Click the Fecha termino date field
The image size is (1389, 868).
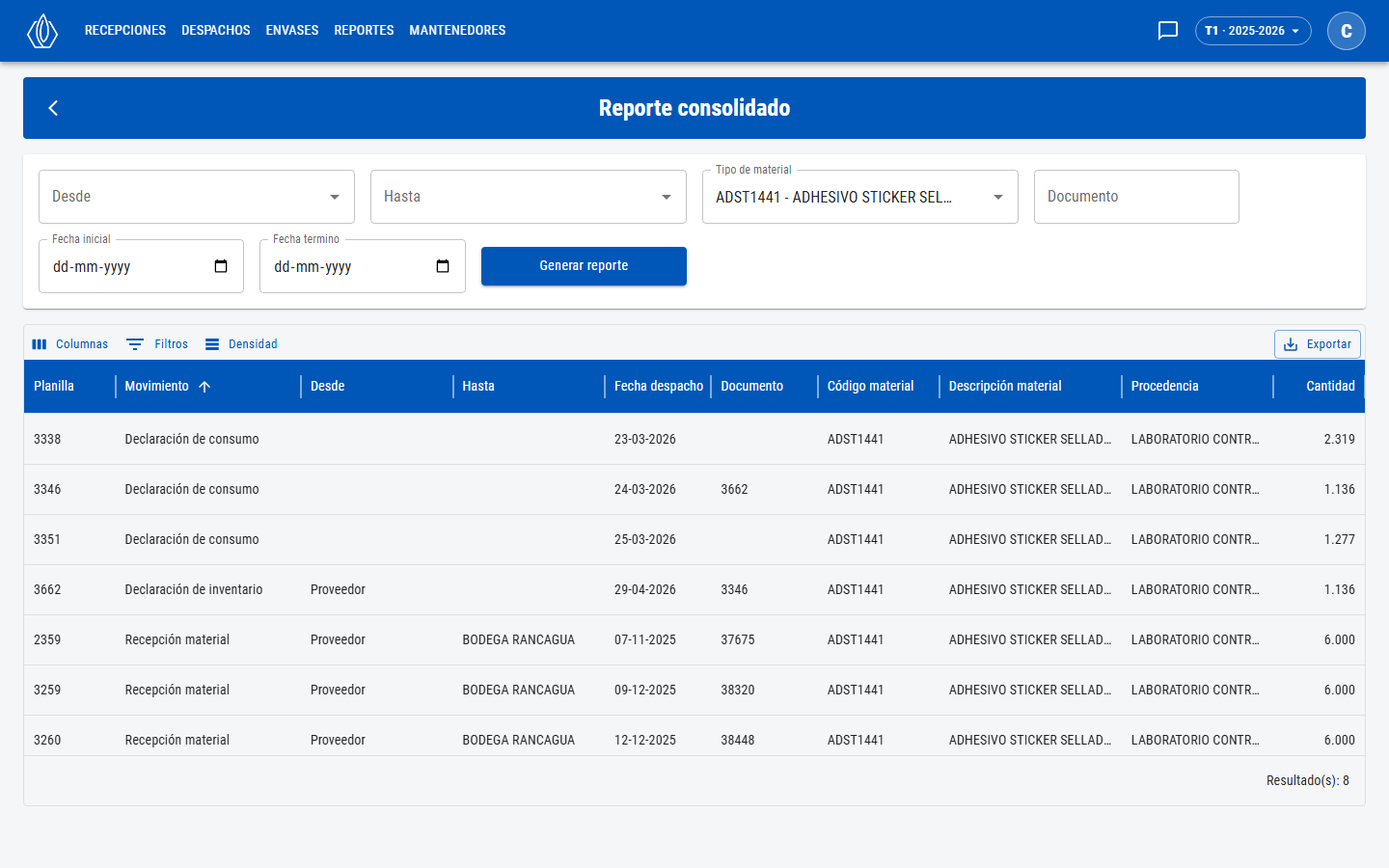(363, 266)
